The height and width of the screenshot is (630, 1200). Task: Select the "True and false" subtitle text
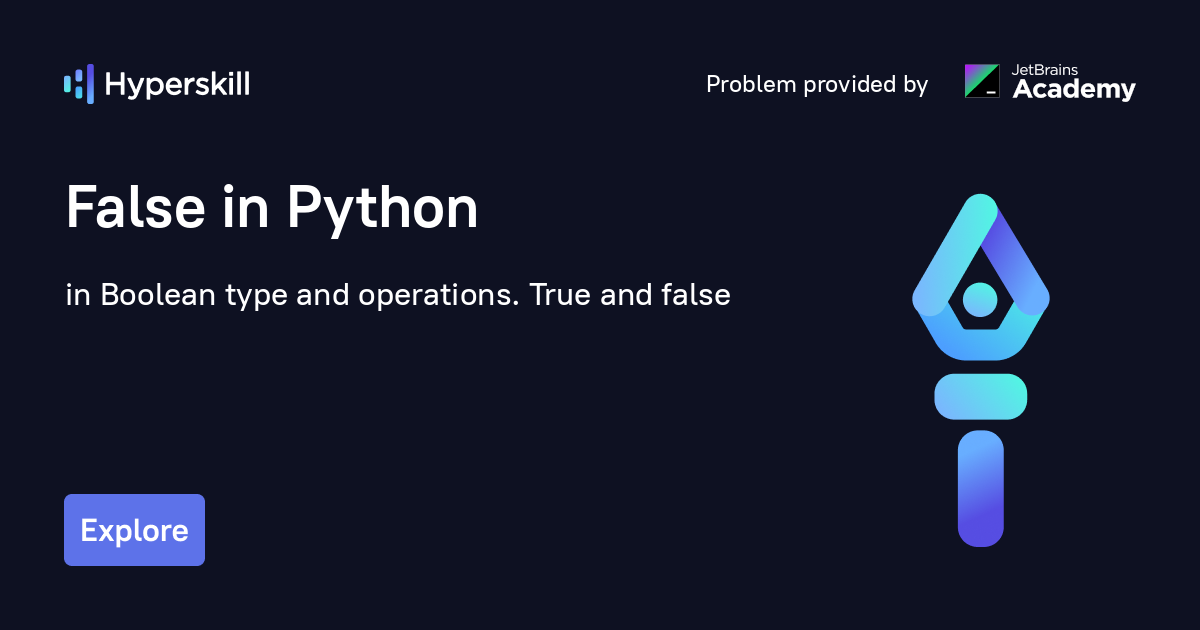tap(629, 296)
